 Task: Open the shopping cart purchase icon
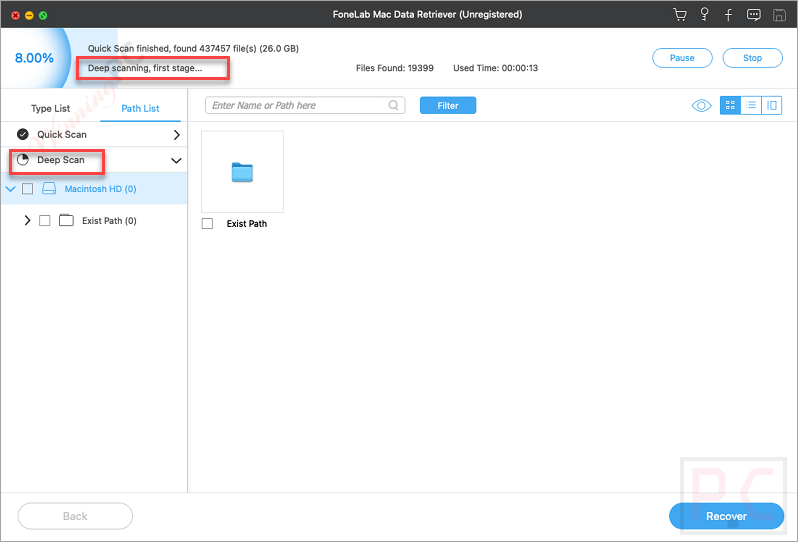click(680, 14)
